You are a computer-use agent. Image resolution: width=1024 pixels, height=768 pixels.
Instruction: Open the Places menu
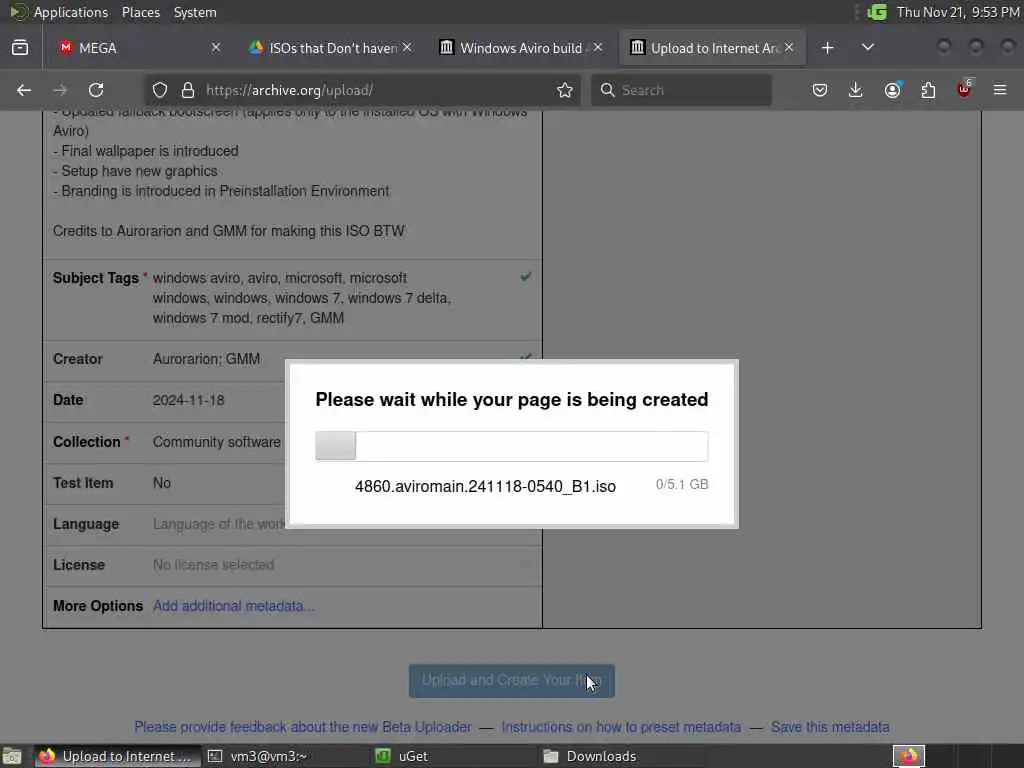140,12
